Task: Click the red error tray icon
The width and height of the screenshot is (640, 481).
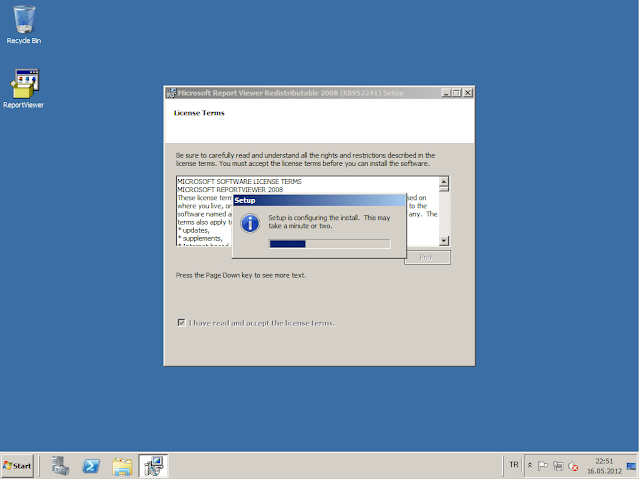Action: point(573,466)
